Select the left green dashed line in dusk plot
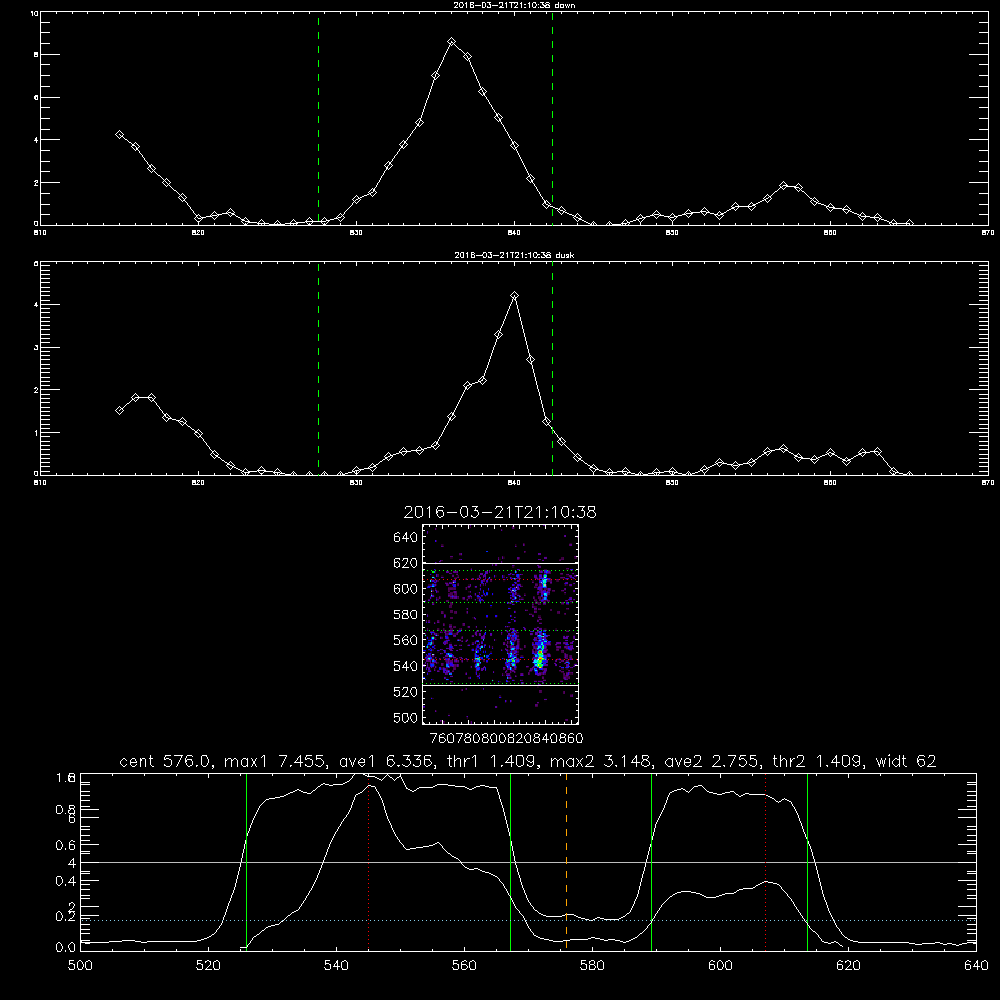1000x1000 pixels. 318,369
